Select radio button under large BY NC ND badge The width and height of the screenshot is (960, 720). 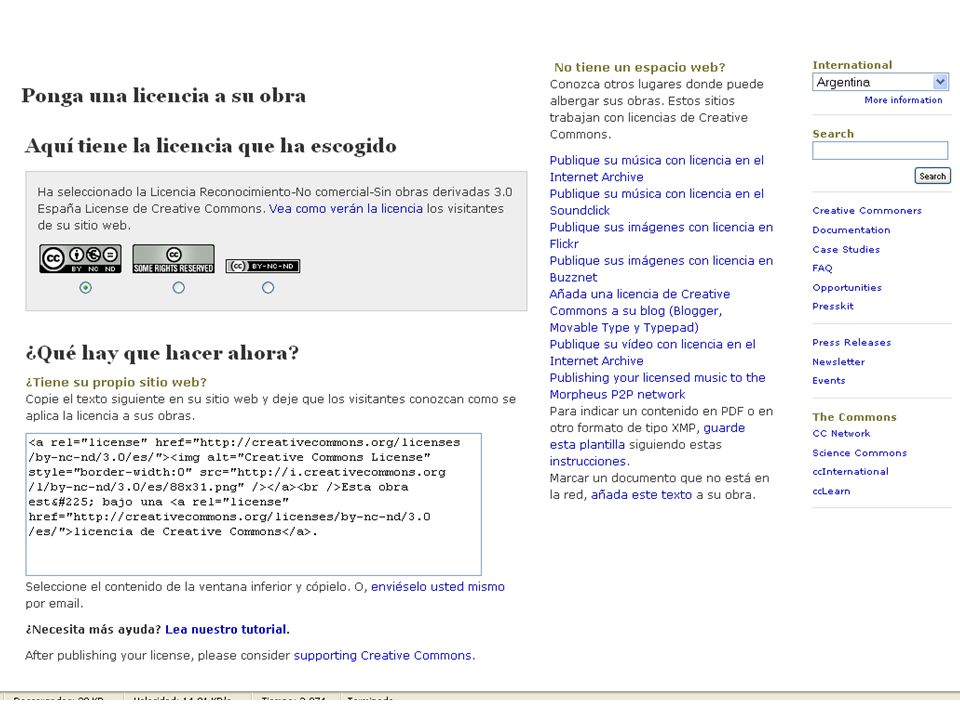pyautogui.click(x=86, y=287)
